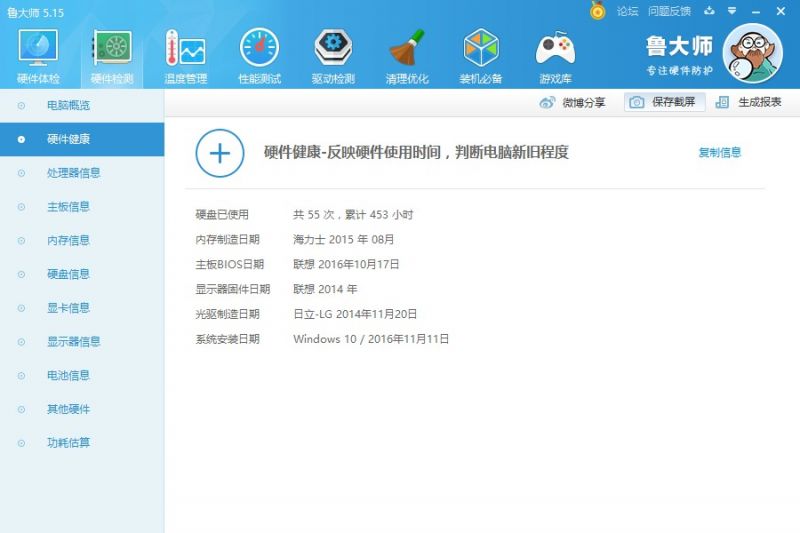
Task: Open 处理器信息 processor info
Action: [82, 173]
